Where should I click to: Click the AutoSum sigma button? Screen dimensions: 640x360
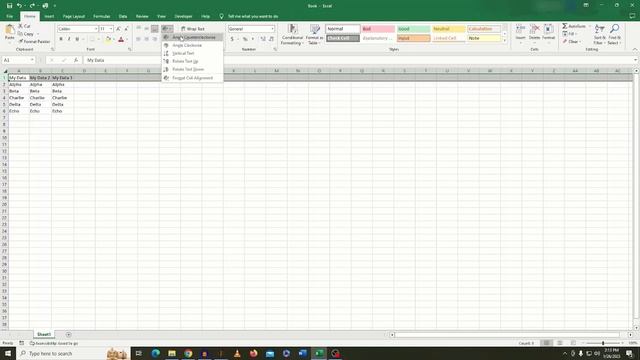pos(574,26)
